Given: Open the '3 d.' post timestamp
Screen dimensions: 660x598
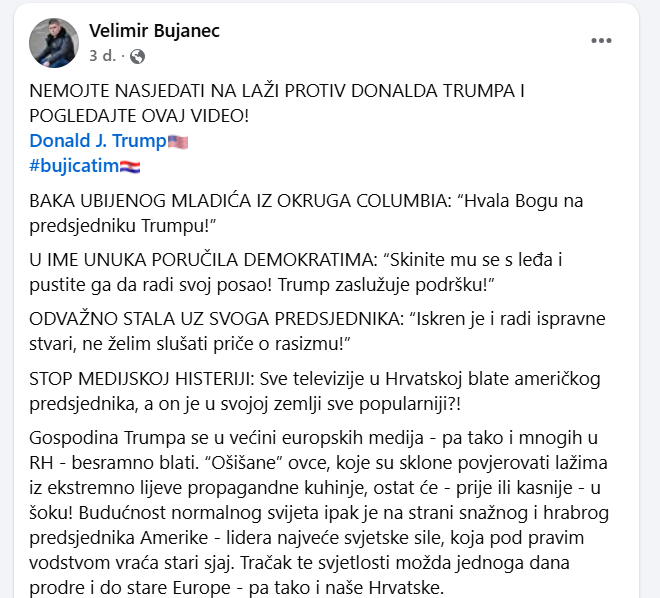Looking at the screenshot, I should click(x=102, y=56).
